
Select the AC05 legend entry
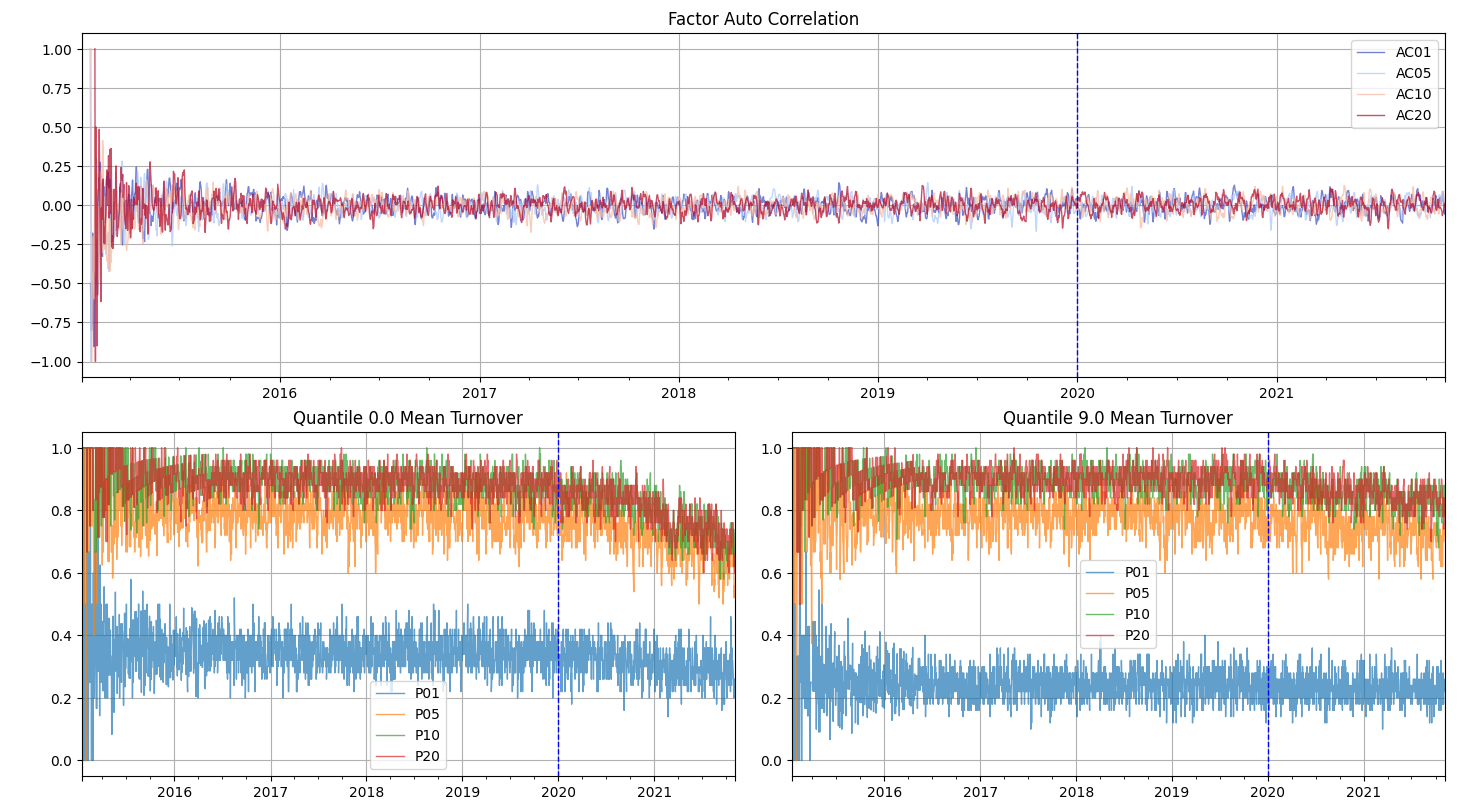click(1394, 73)
